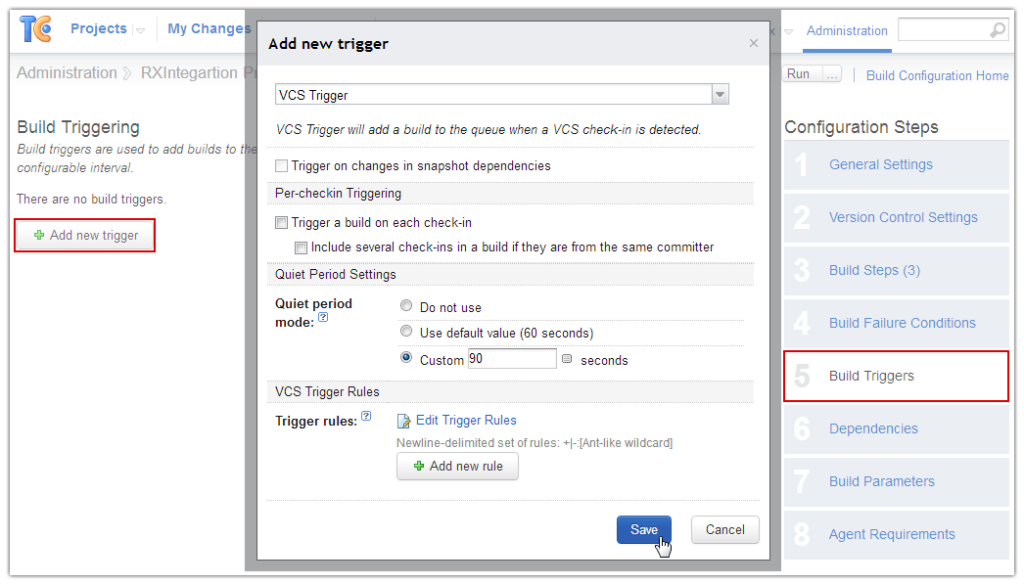The image size is (1024, 585).
Task: Click the Run options ellipsis button
Action: click(831, 74)
